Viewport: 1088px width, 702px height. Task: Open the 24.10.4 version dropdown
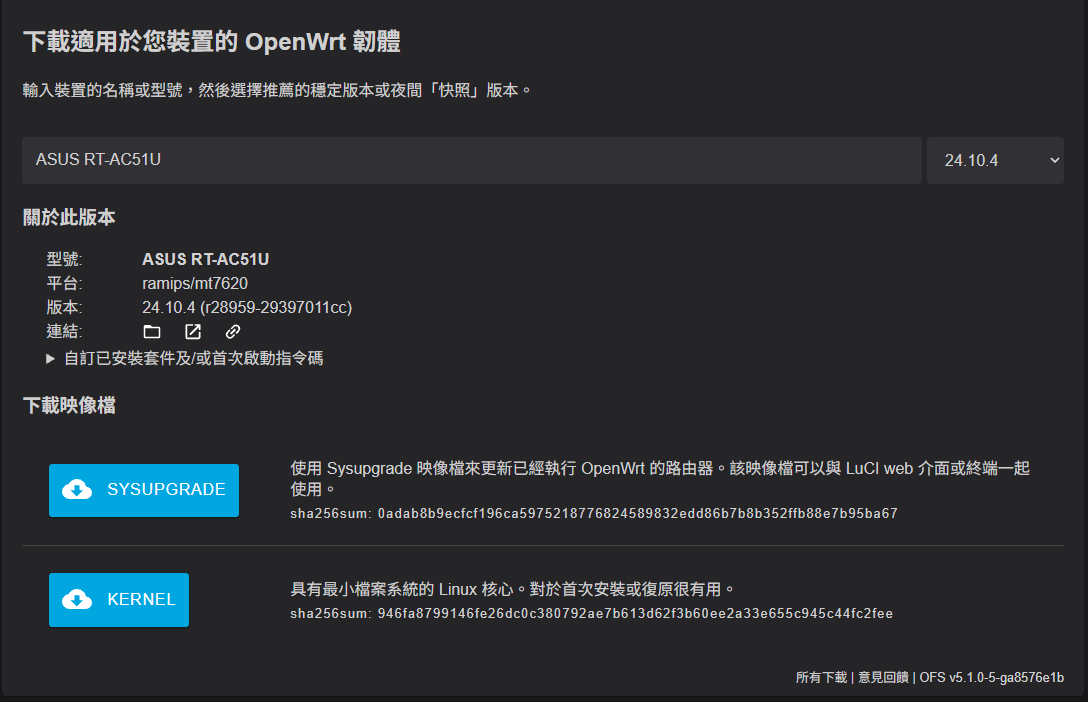pos(995,160)
